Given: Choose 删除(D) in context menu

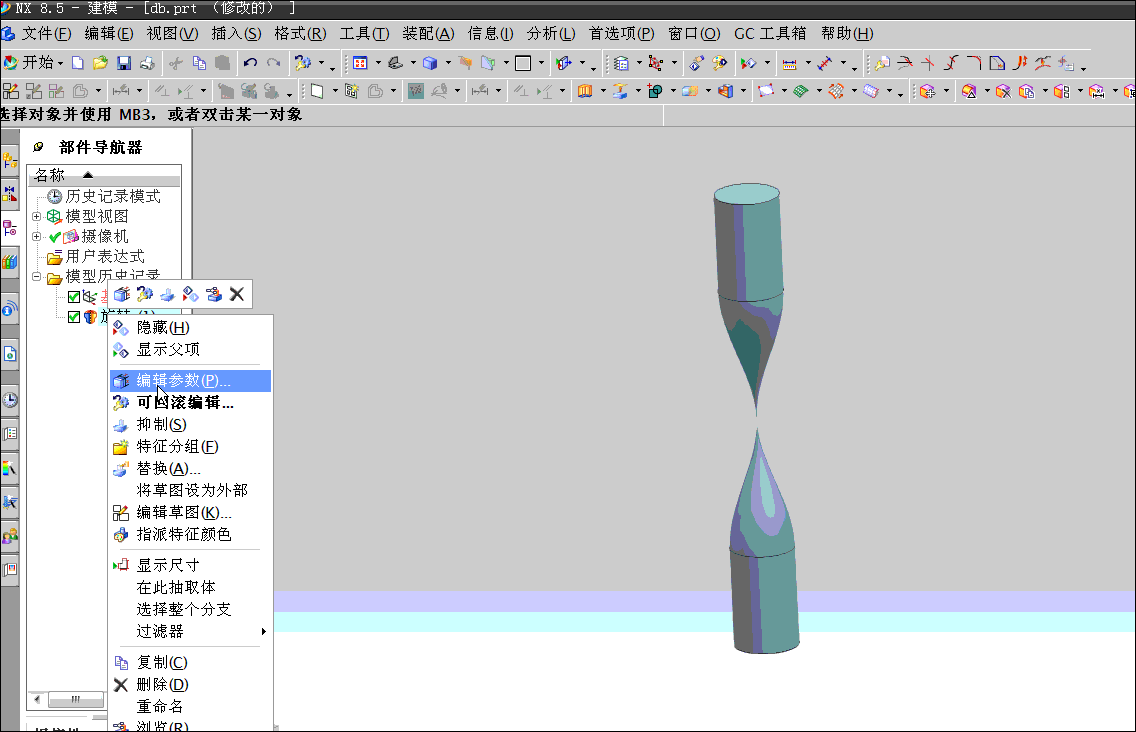Looking at the screenshot, I should coord(191,684).
